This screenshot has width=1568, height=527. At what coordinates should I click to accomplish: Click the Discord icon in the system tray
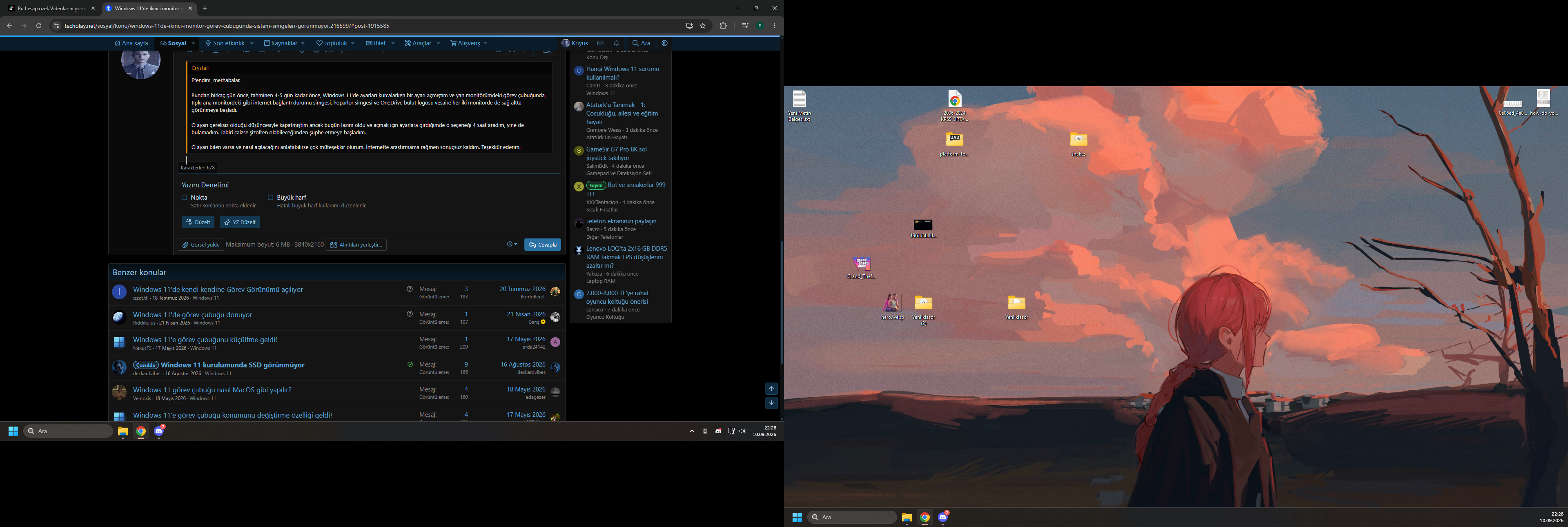pos(718,431)
